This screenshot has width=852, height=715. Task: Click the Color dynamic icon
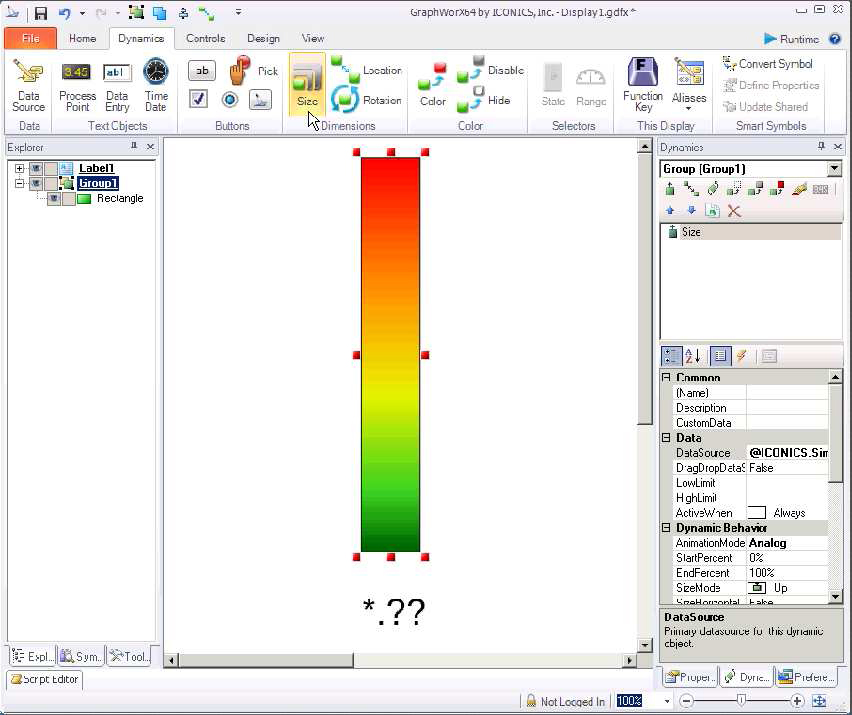pos(433,84)
